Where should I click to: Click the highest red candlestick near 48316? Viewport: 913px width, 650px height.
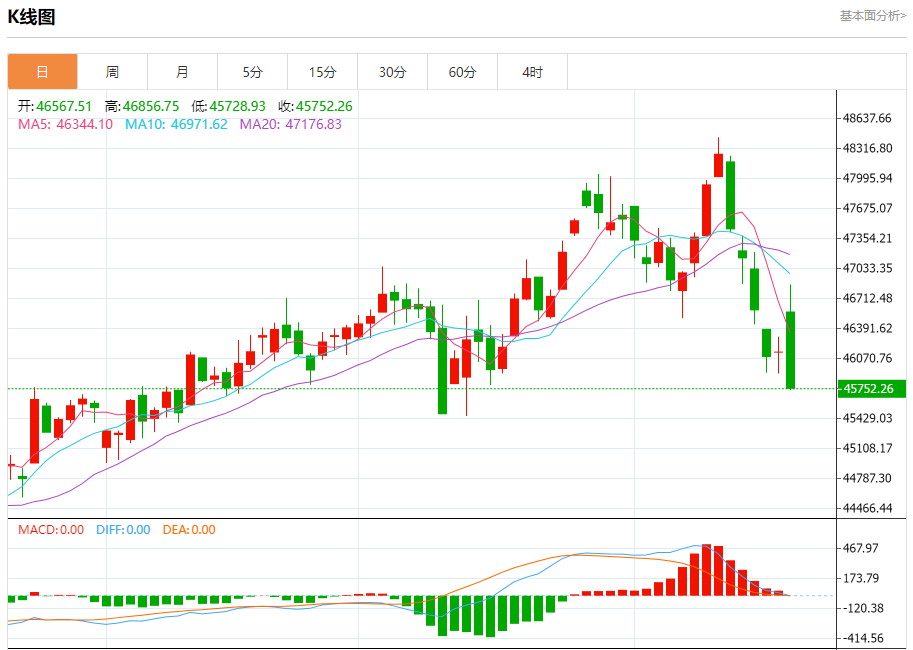[719, 165]
